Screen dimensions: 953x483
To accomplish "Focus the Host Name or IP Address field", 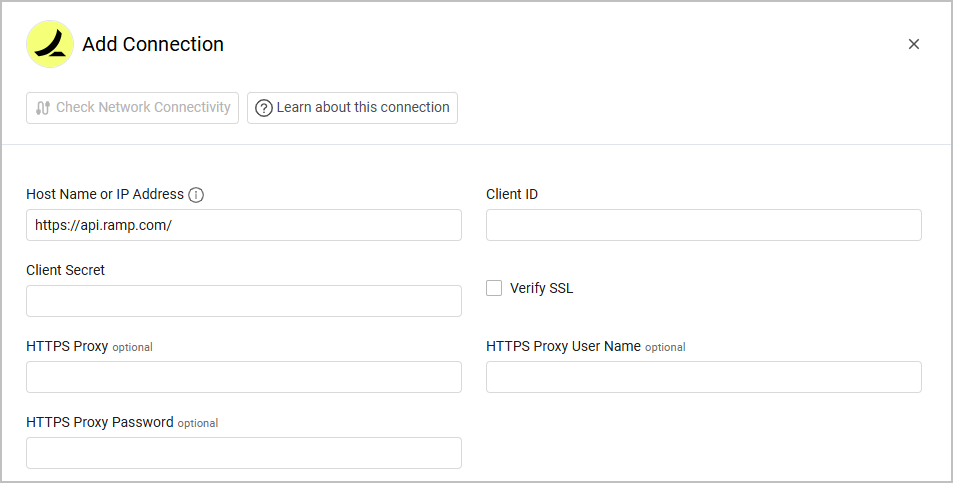I will click(x=244, y=225).
